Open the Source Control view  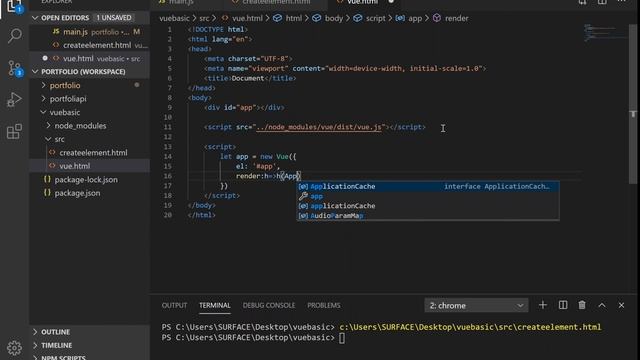point(15,68)
